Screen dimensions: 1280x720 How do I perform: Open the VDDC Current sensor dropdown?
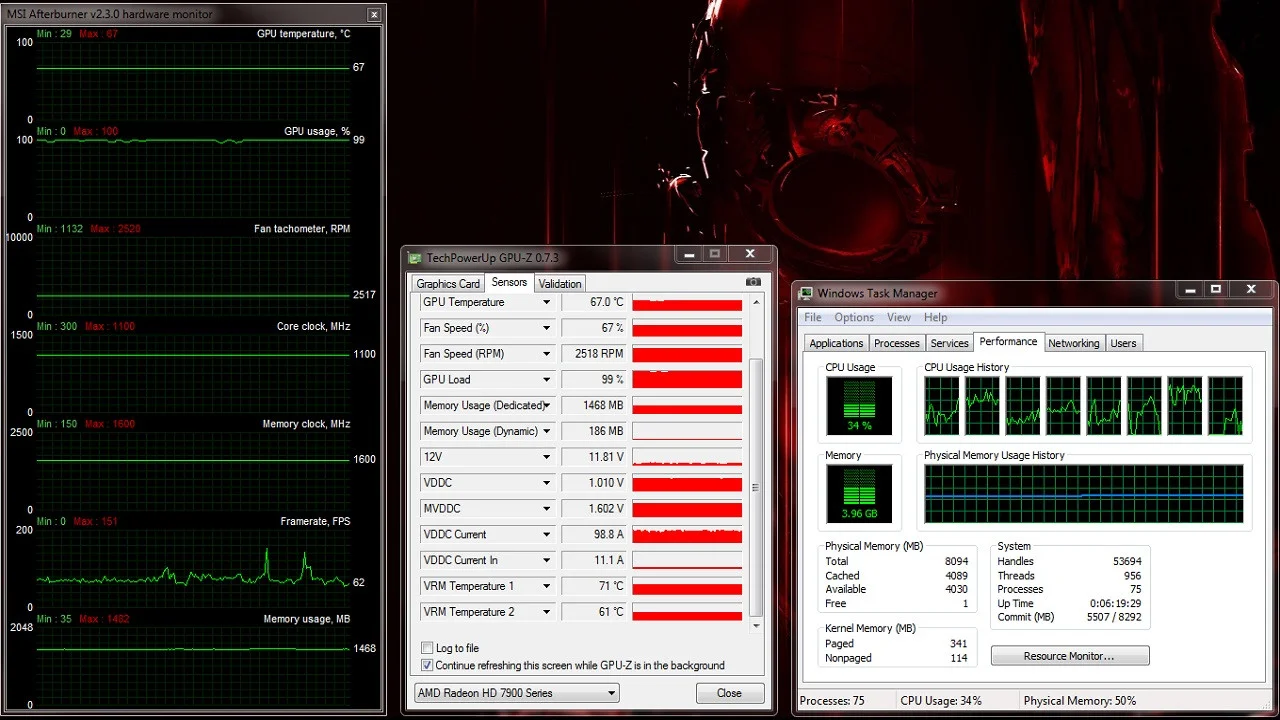(546, 534)
